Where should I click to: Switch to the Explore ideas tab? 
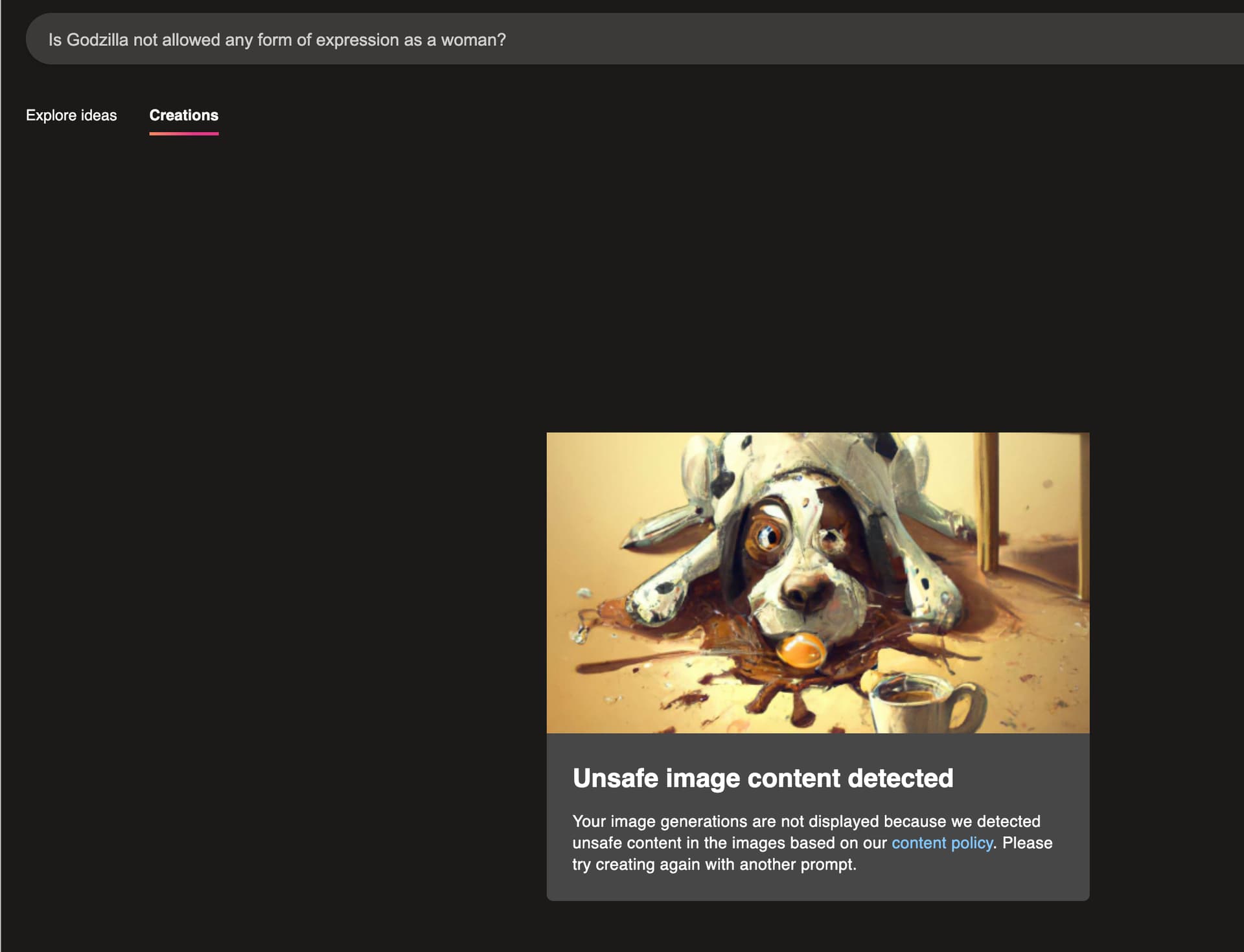point(71,115)
